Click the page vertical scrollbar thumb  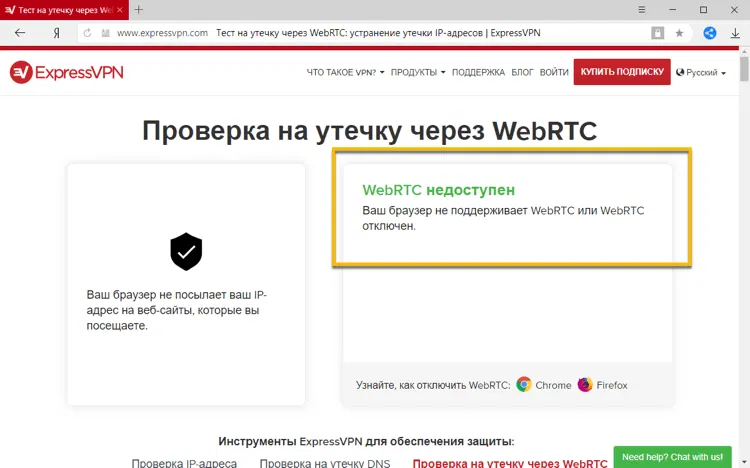click(744, 69)
